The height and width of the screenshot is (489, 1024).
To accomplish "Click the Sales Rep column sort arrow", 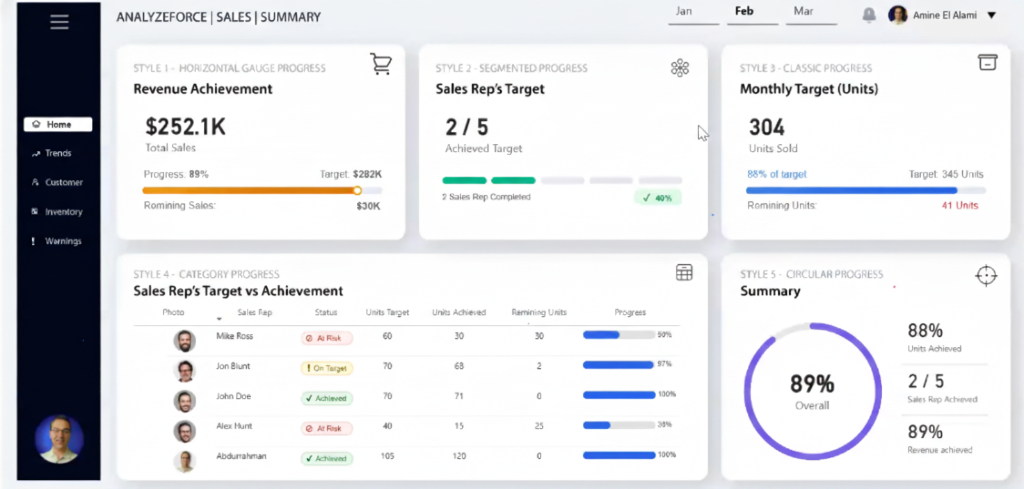I will pyautogui.click(x=219, y=319).
